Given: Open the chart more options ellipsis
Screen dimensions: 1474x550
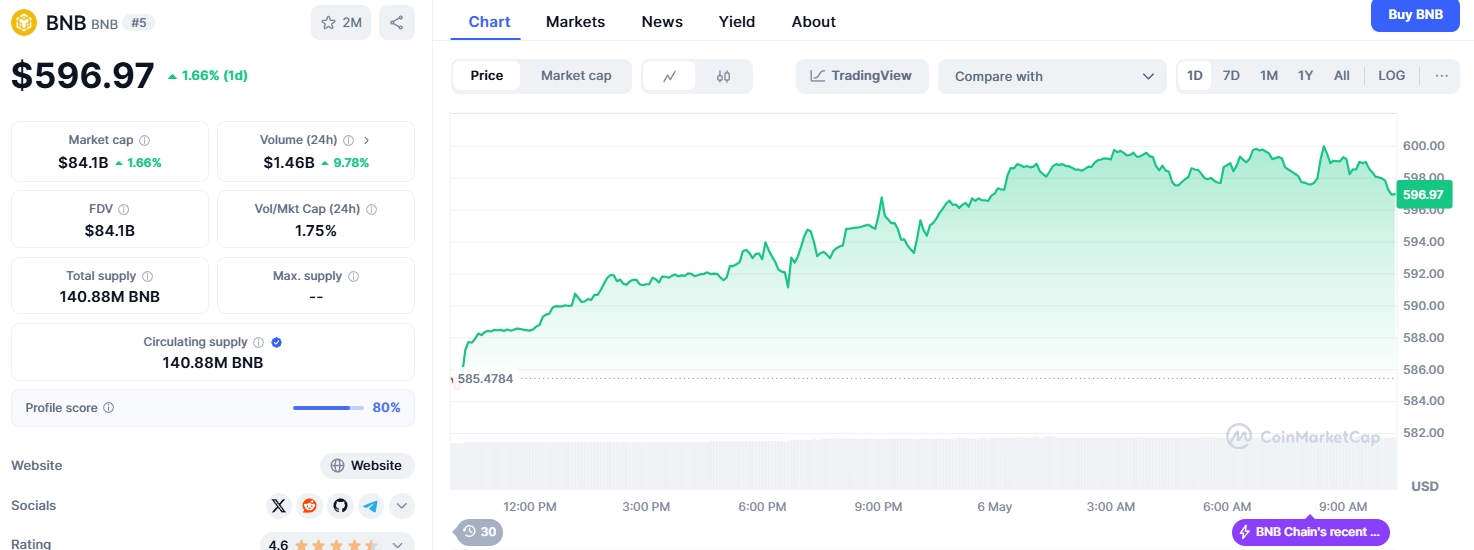Looking at the screenshot, I should click(x=1441, y=76).
